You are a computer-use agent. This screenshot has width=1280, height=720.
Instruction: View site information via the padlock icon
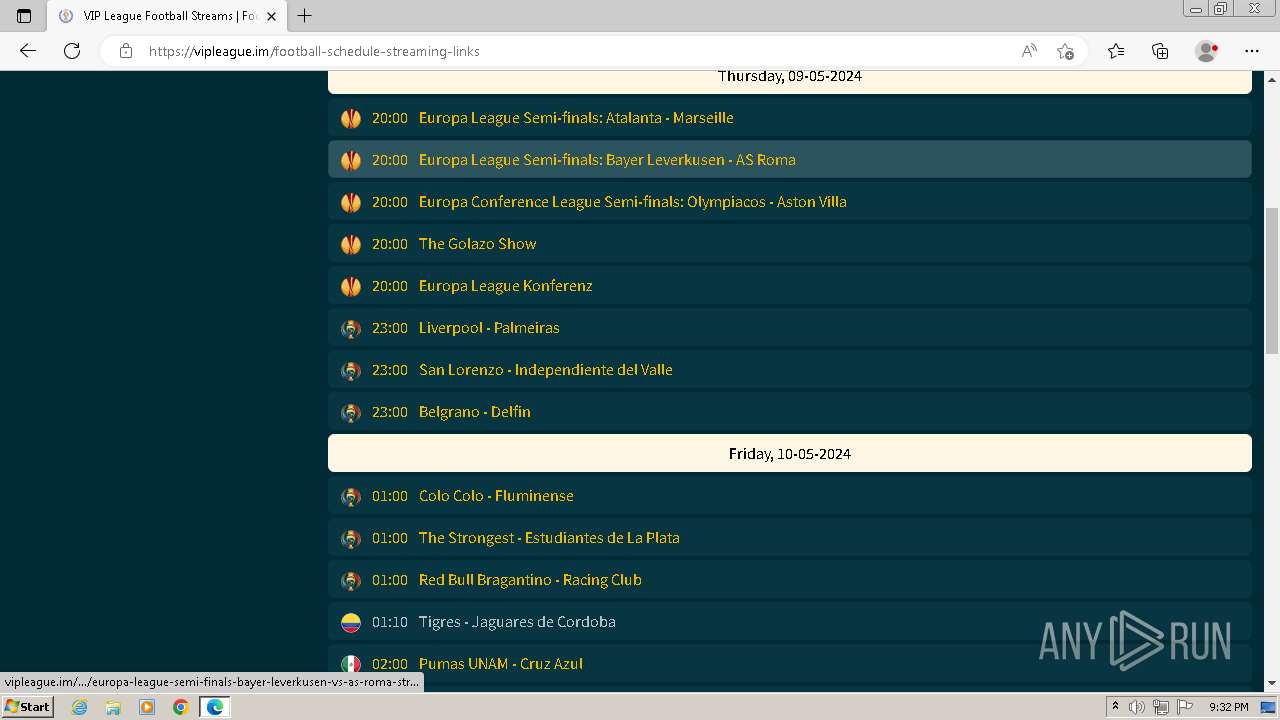point(126,51)
